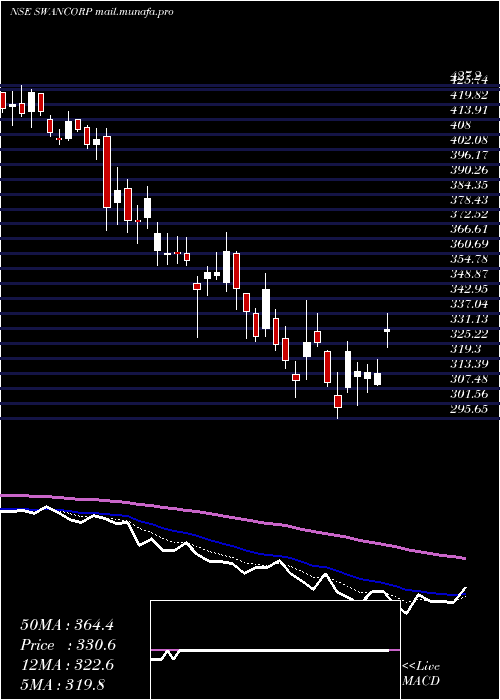500x700 pixels.
Task: Select the 325.22 price level label
Action: click(x=470, y=334)
